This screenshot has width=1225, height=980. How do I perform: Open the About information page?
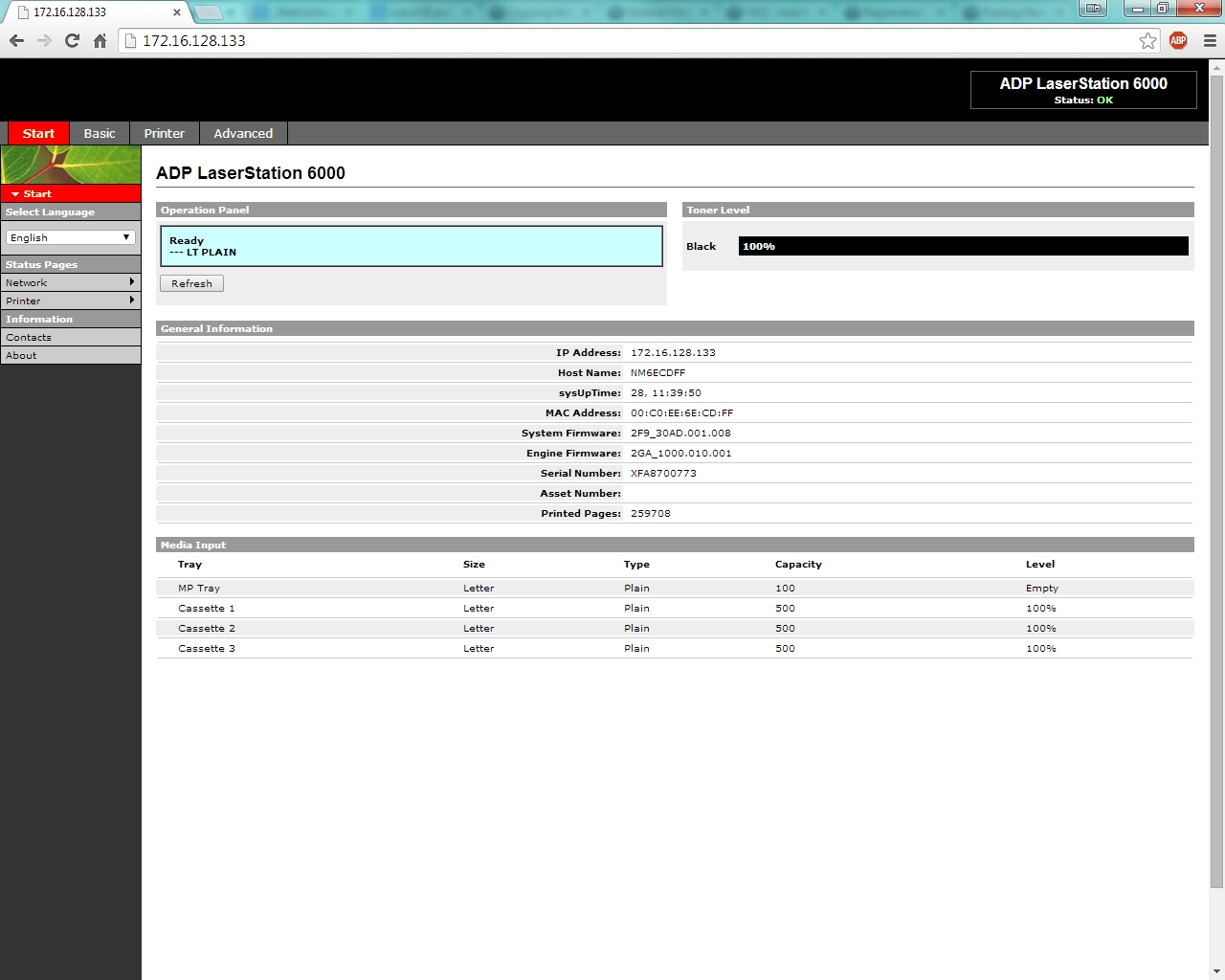click(71, 355)
